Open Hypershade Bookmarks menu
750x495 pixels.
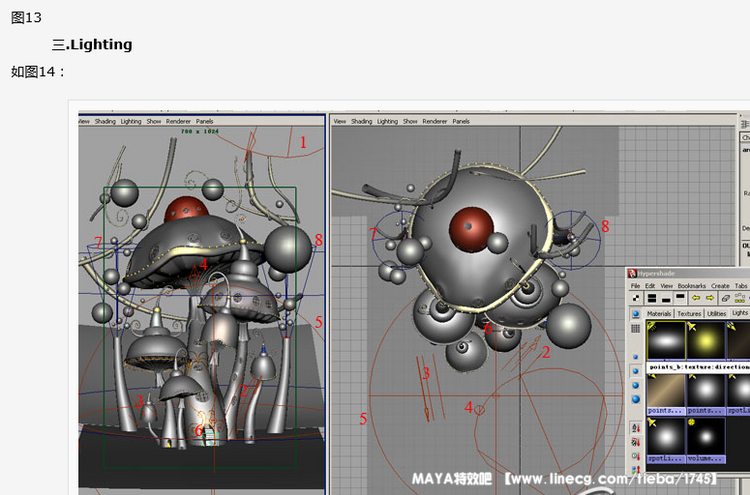pyautogui.click(x=692, y=286)
